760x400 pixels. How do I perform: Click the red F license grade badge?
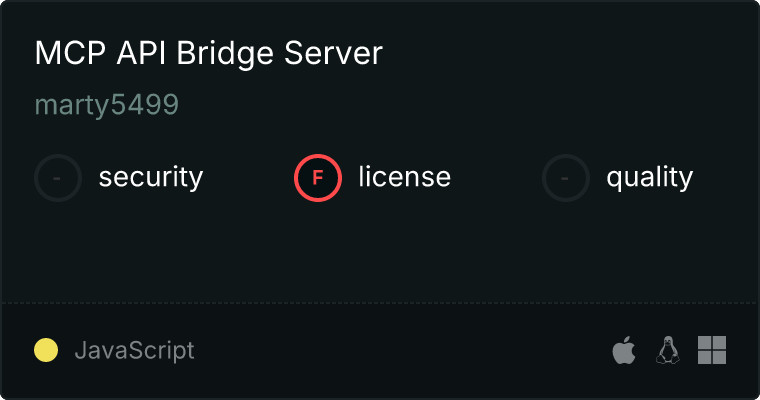[x=318, y=178]
